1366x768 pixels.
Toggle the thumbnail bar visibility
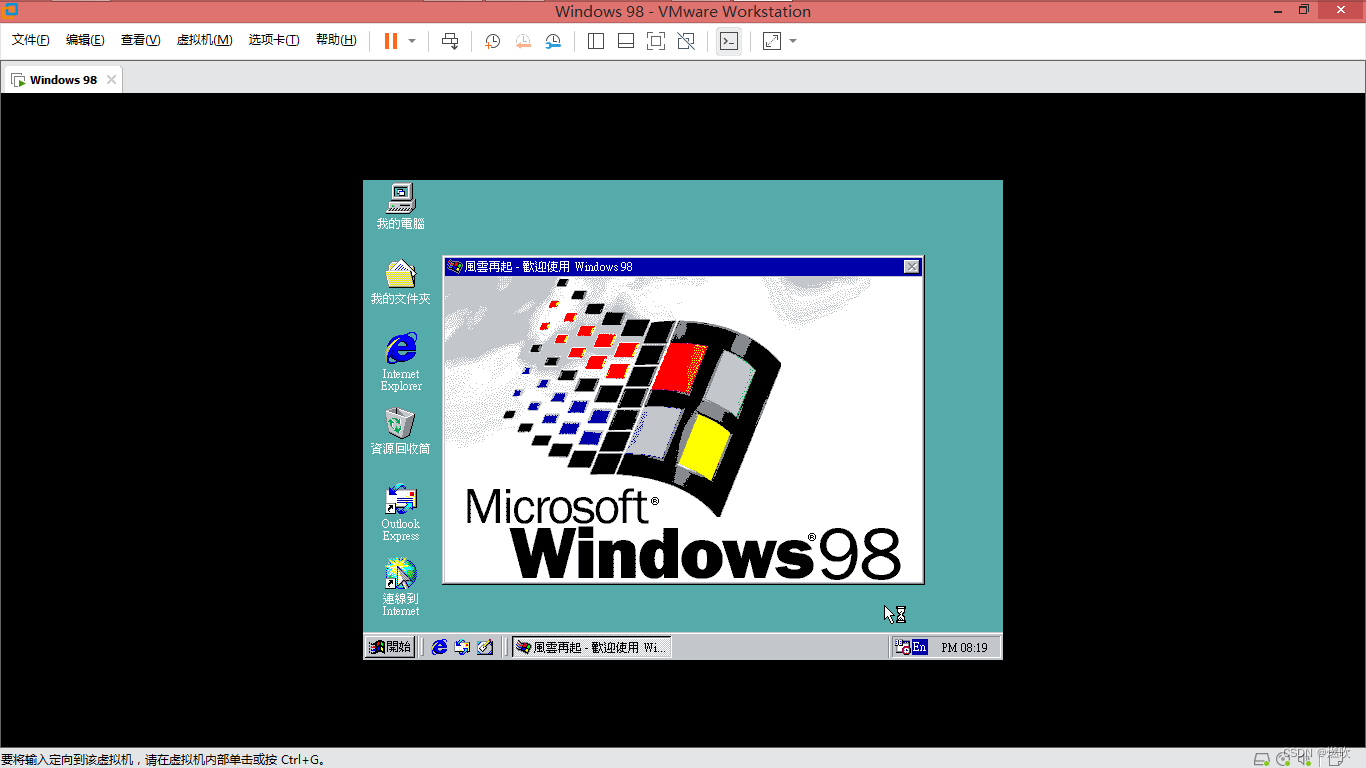click(x=625, y=41)
